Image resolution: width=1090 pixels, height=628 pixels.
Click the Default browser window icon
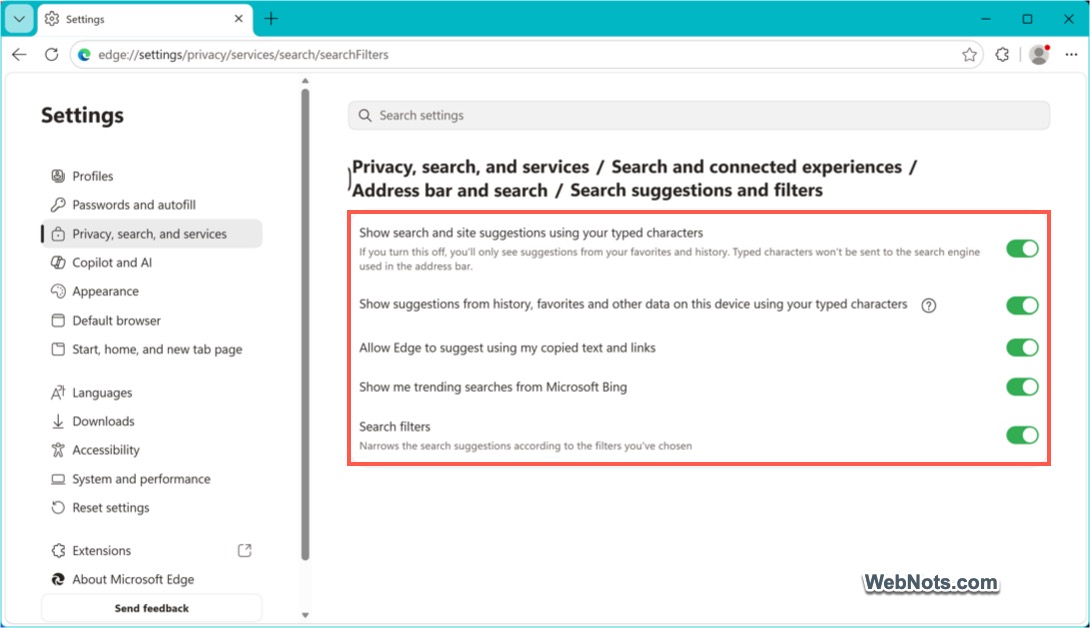pyautogui.click(x=58, y=320)
